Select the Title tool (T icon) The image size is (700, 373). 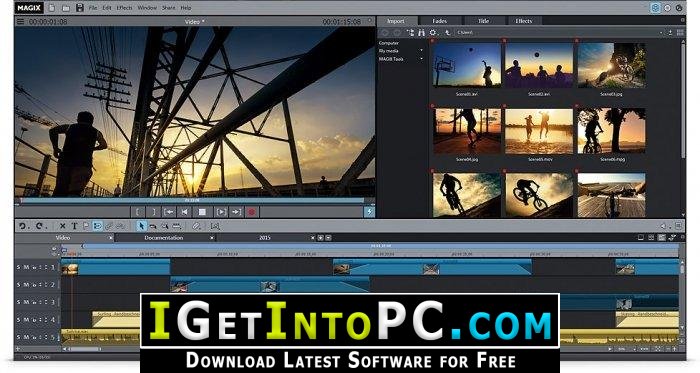click(75, 226)
